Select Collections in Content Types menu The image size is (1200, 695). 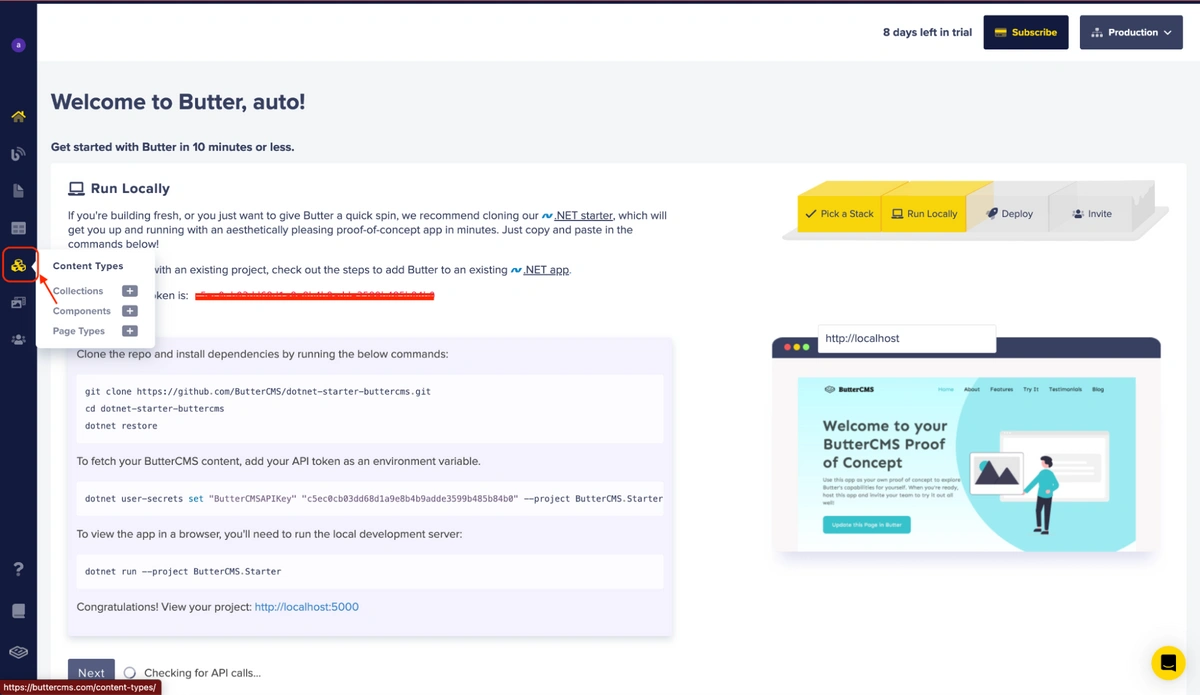click(x=78, y=291)
